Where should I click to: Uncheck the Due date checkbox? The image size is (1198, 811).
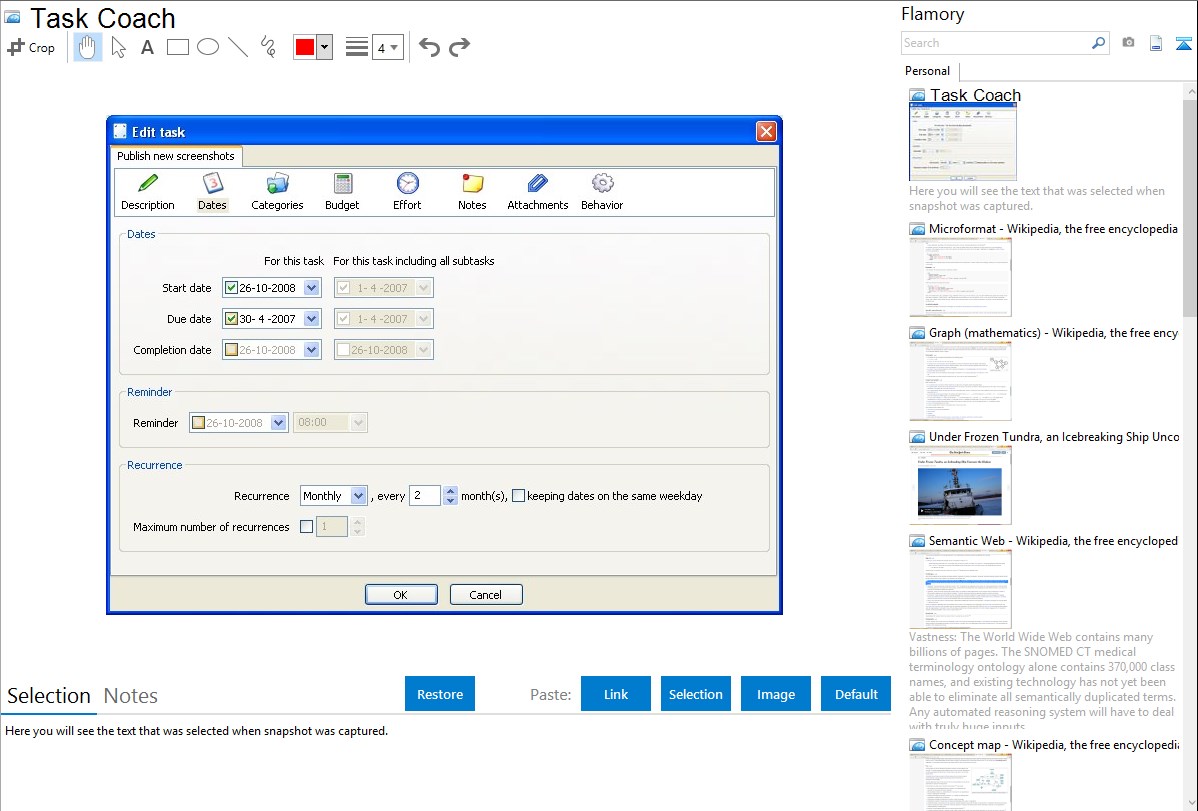coord(231,319)
